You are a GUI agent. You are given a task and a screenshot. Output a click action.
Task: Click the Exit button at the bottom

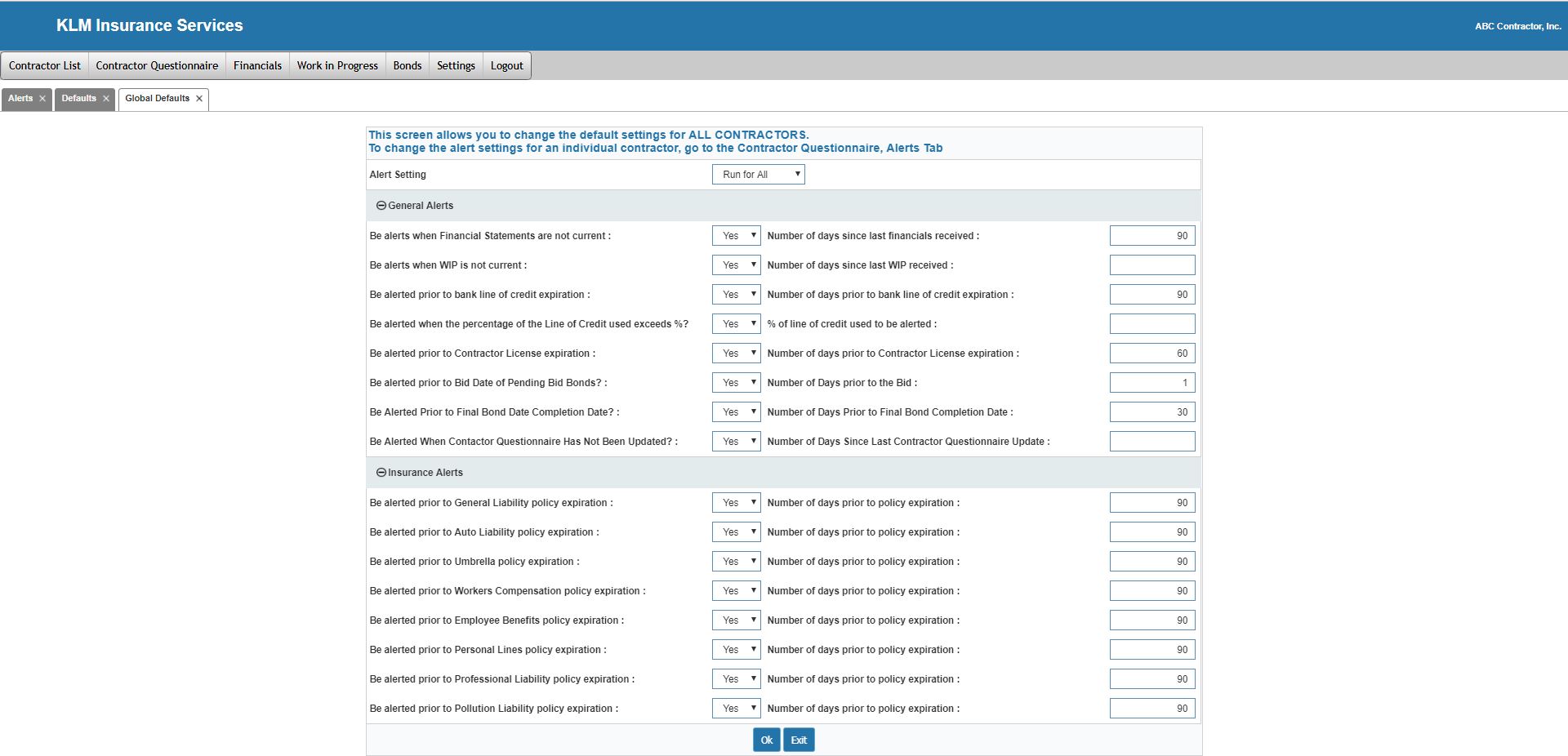point(798,740)
